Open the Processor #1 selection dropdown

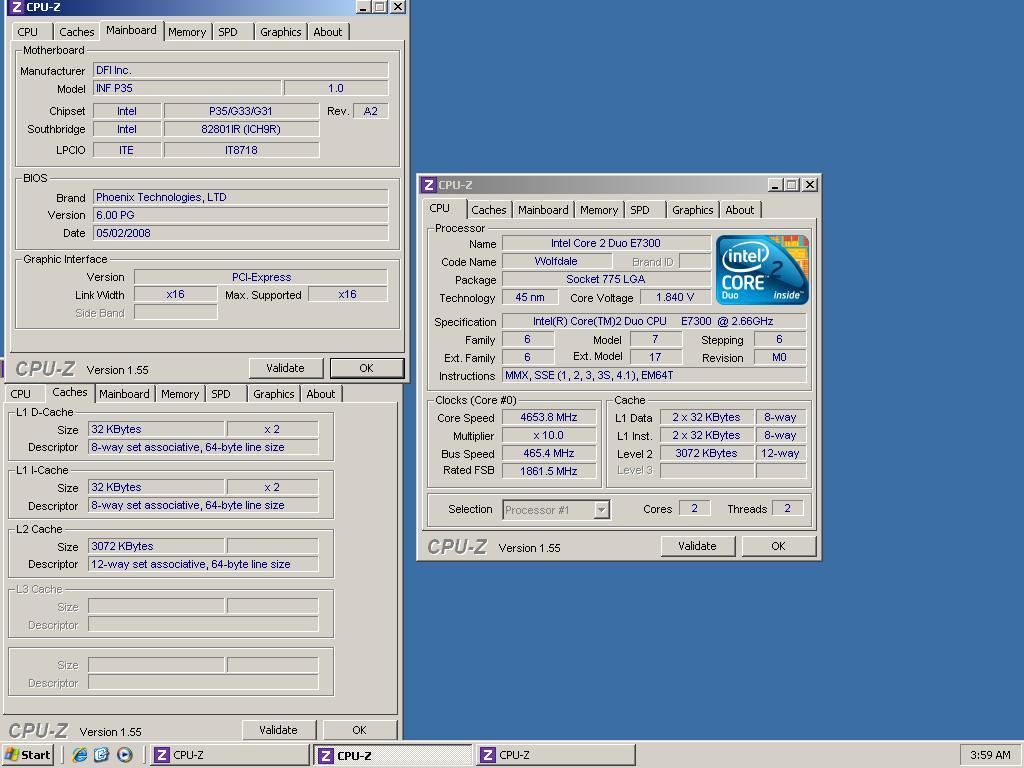(601, 509)
